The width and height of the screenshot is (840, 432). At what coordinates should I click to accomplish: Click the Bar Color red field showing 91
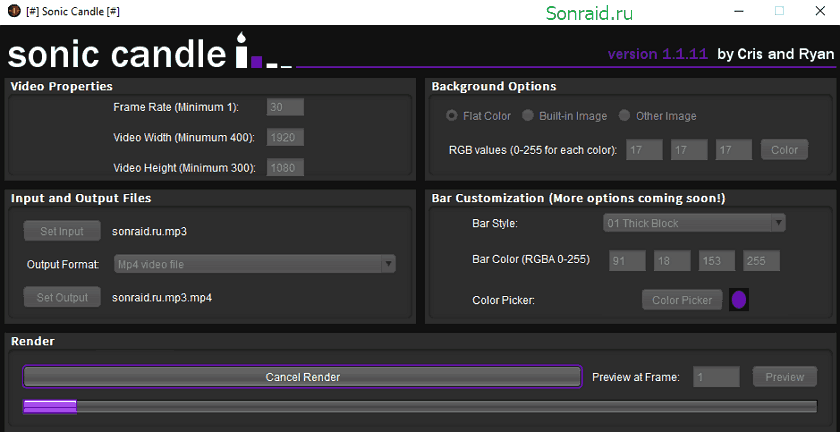pos(627,261)
